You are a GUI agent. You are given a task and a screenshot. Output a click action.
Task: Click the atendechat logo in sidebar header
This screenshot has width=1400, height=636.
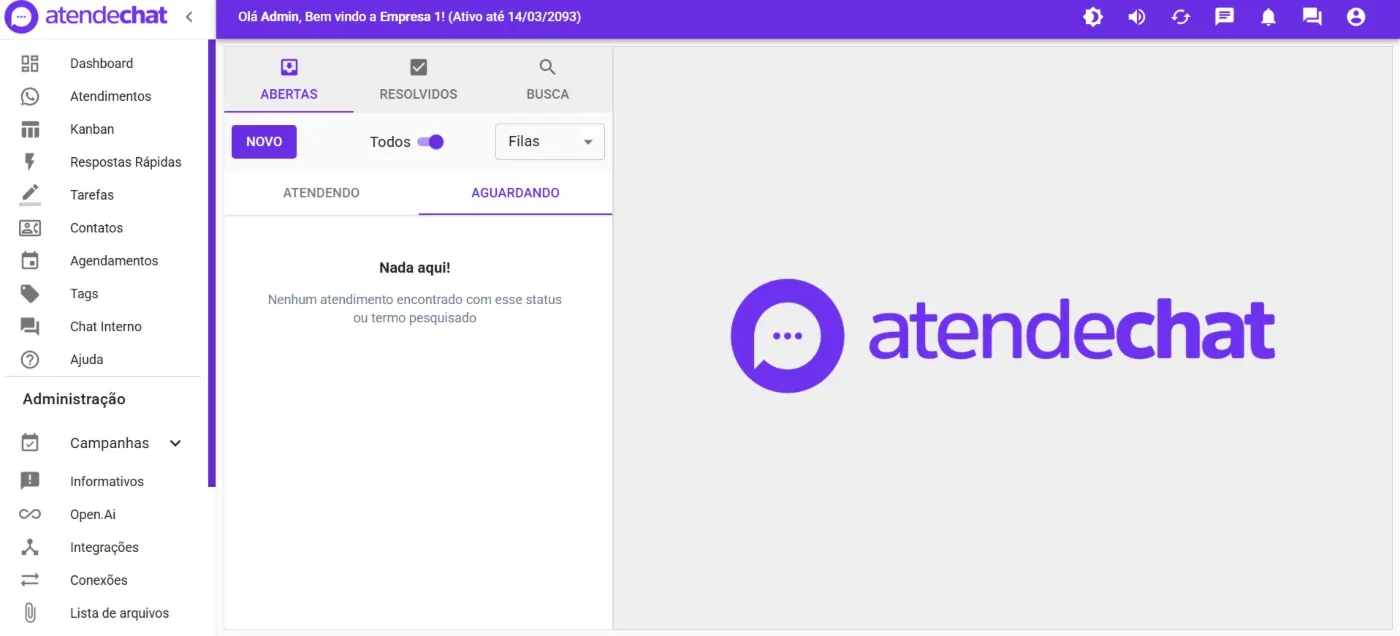(86, 17)
